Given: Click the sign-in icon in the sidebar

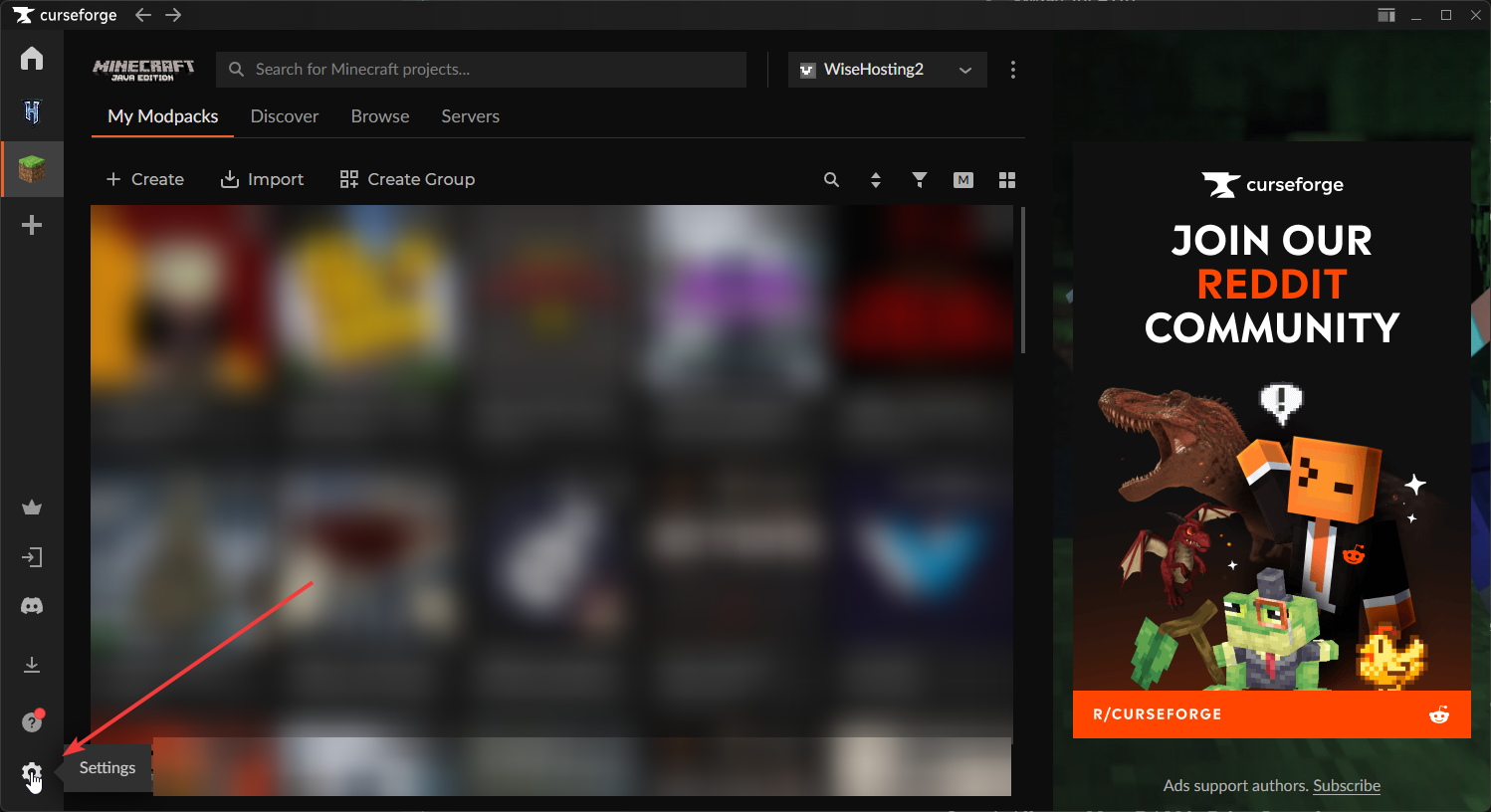Looking at the screenshot, I should pos(32,557).
